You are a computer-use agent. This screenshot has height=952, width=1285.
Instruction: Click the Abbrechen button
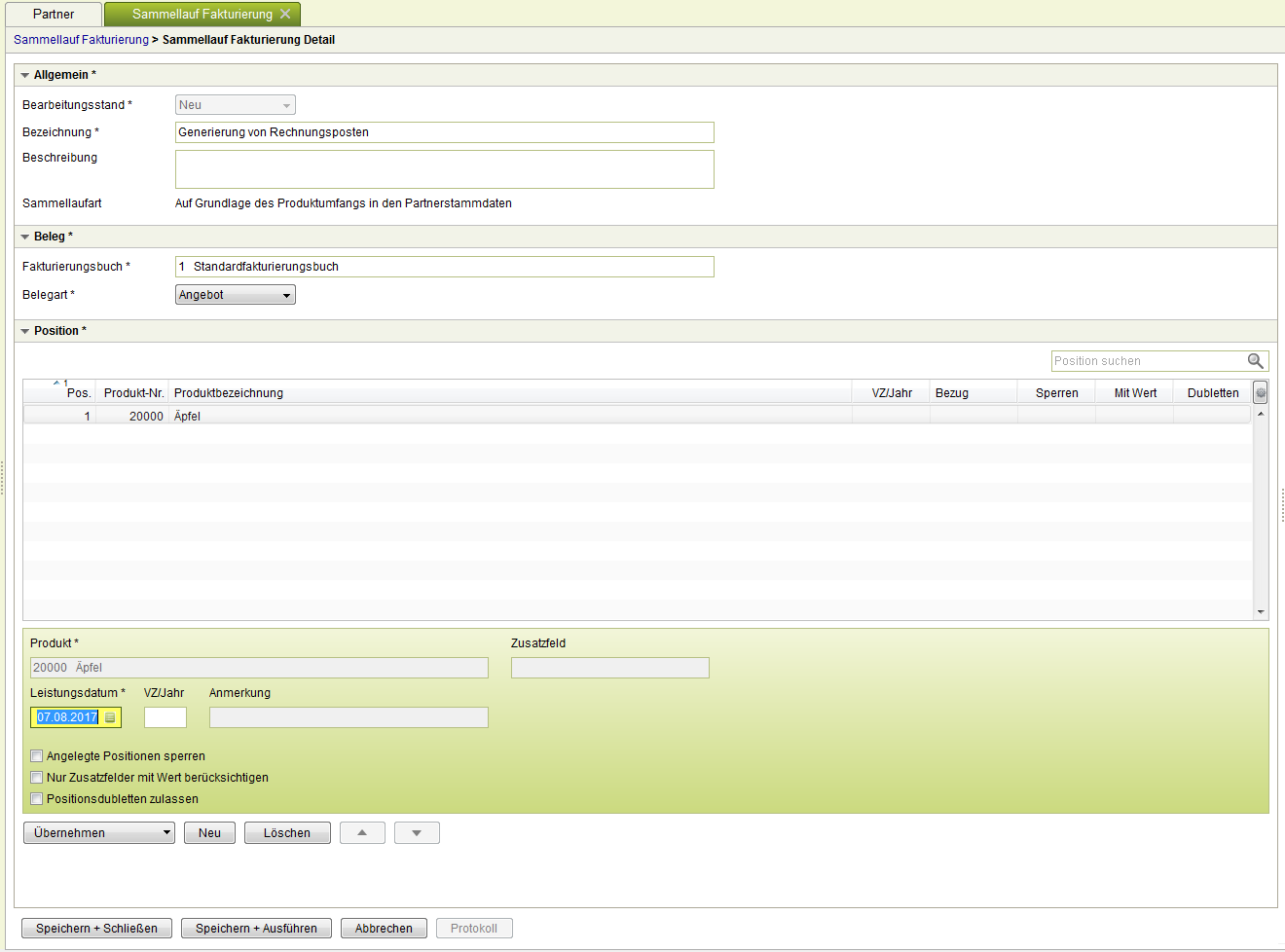(x=384, y=929)
